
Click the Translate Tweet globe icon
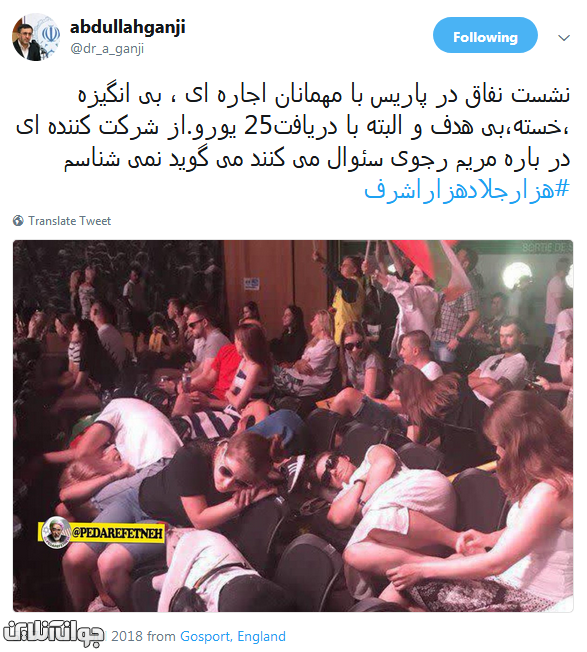click(18, 220)
